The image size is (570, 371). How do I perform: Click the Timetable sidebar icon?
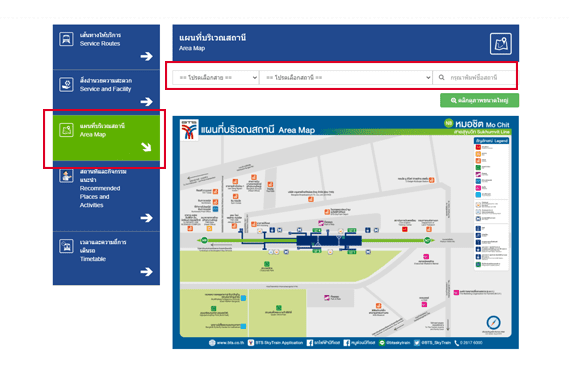pyautogui.click(x=66, y=246)
